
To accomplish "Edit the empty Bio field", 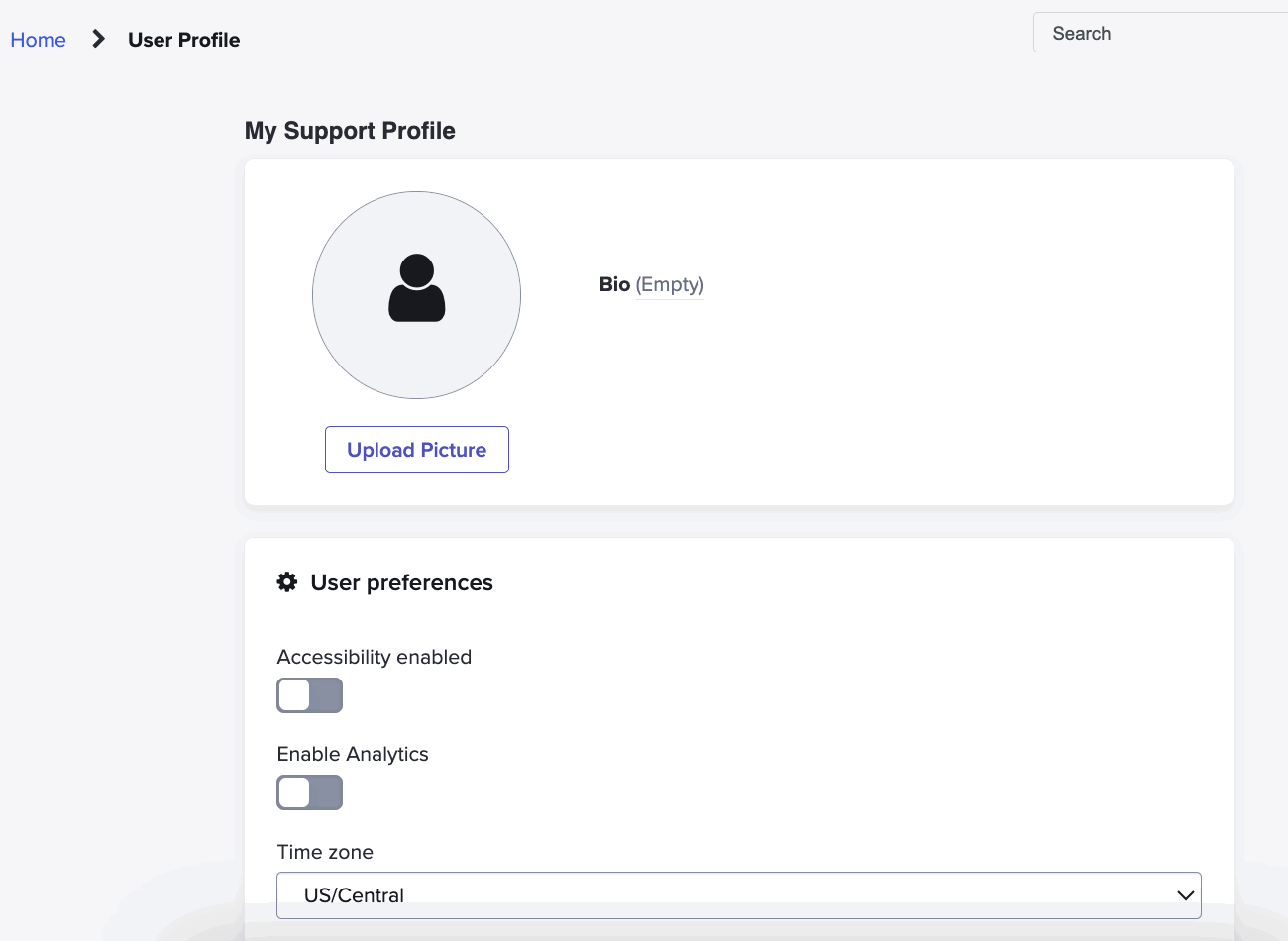I will (670, 284).
